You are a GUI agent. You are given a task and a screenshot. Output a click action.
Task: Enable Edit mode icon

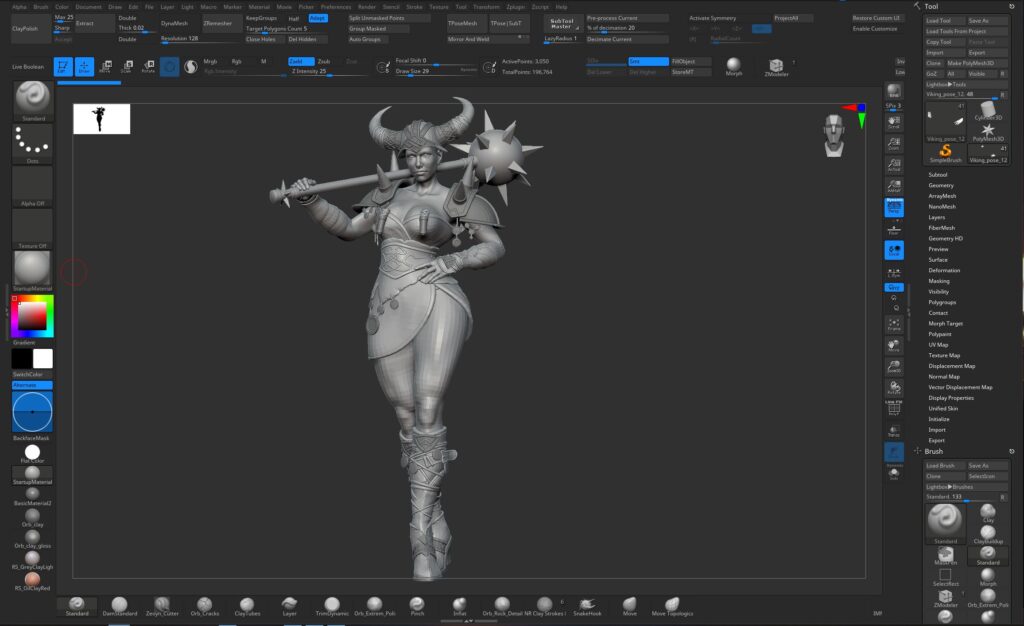[63, 66]
